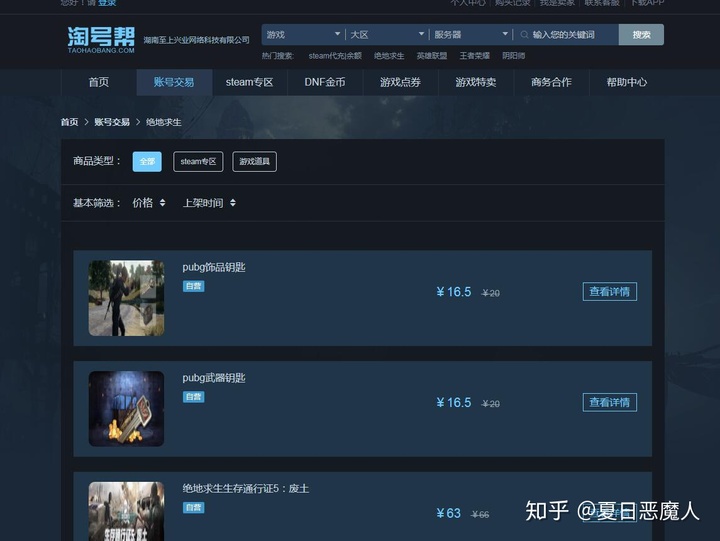Open the pubg饰品钥匙 product thumbnail

pyautogui.click(x=126, y=298)
